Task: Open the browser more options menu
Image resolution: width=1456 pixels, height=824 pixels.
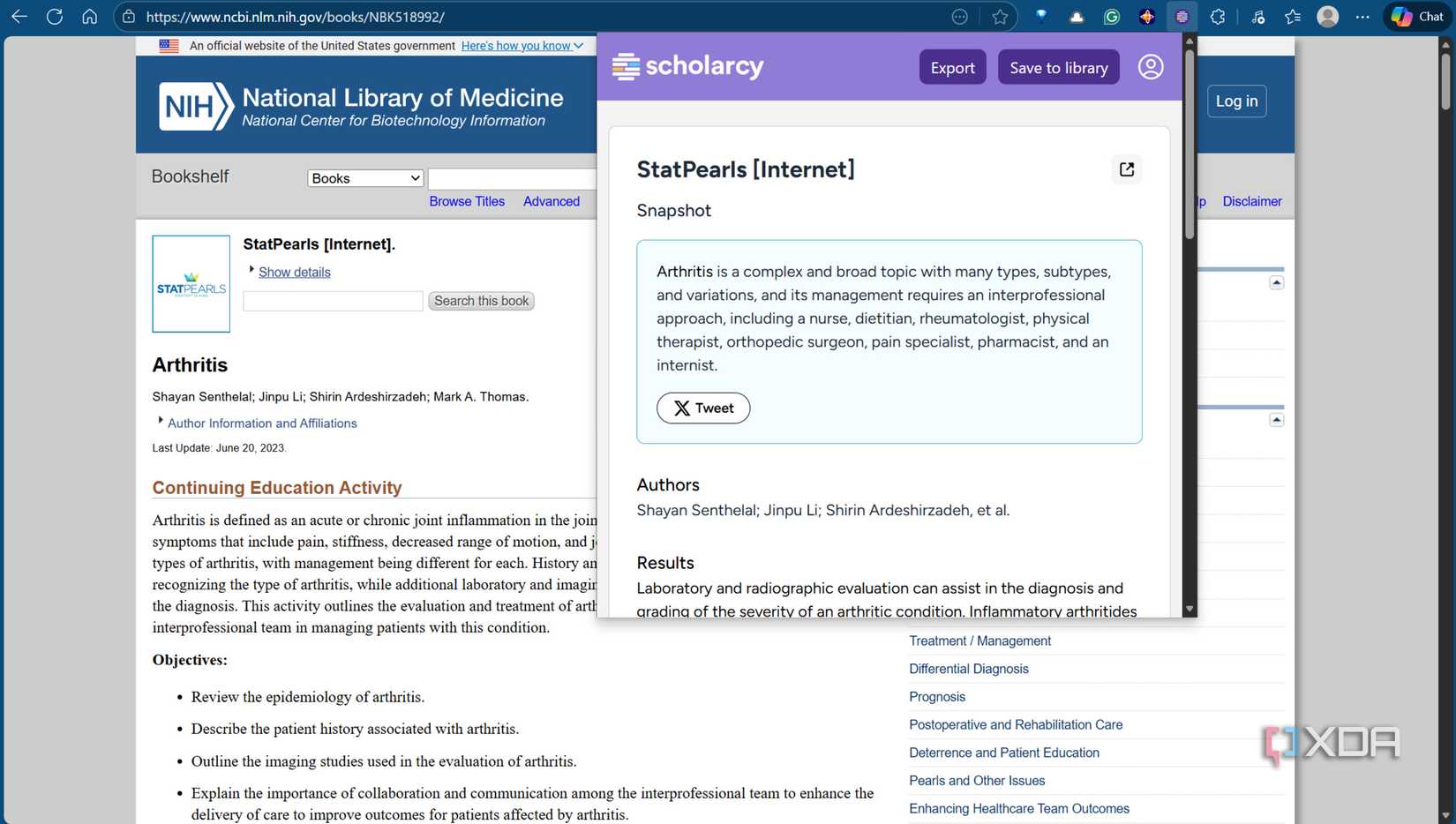Action: coord(1362,16)
